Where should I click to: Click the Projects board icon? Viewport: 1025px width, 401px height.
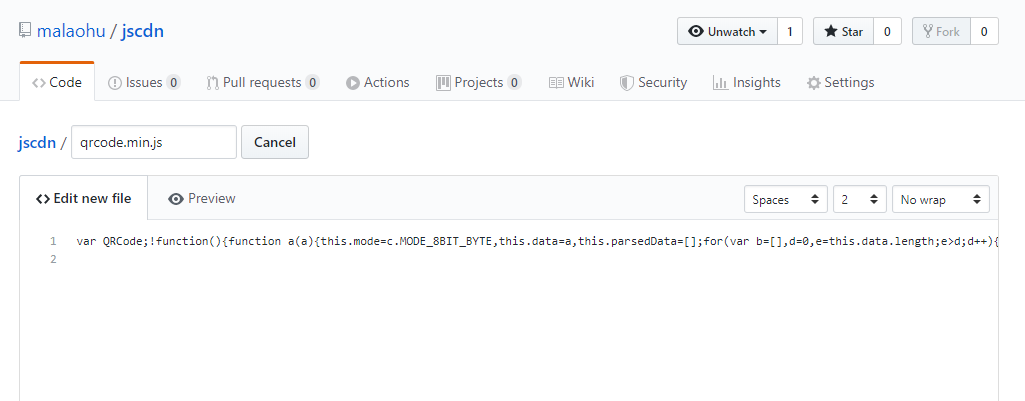(x=443, y=82)
